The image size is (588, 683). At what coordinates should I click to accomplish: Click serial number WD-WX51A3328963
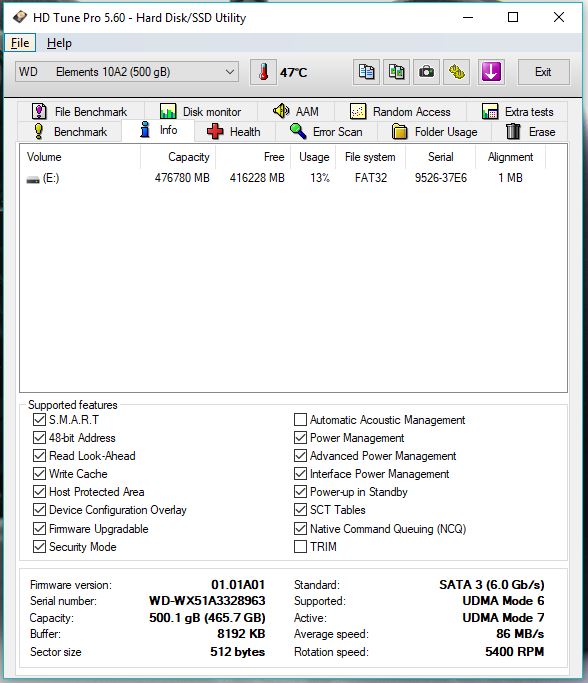(207, 601)
